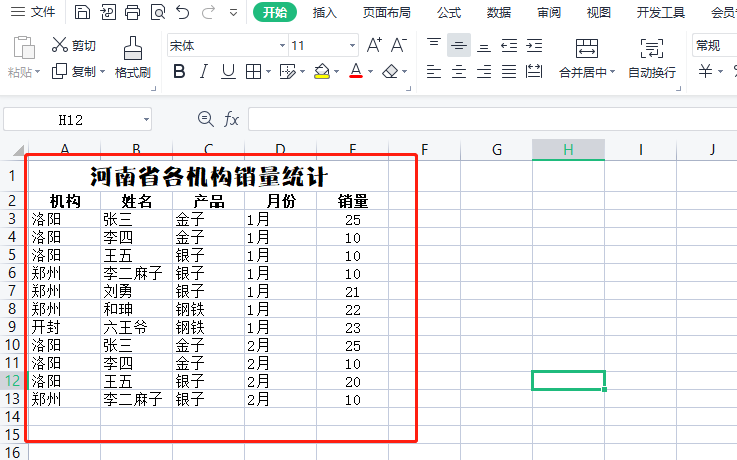Select column H header

(x=568, y=150)
